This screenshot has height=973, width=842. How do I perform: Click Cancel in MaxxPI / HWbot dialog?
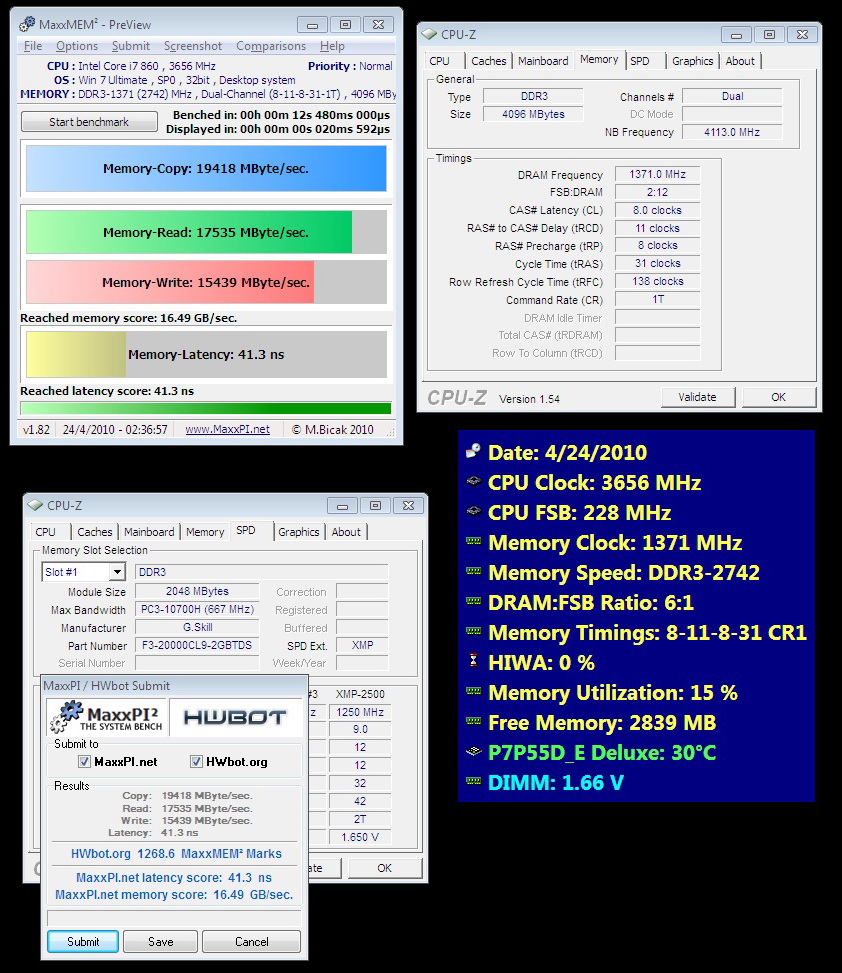click(x=252, y=941)
